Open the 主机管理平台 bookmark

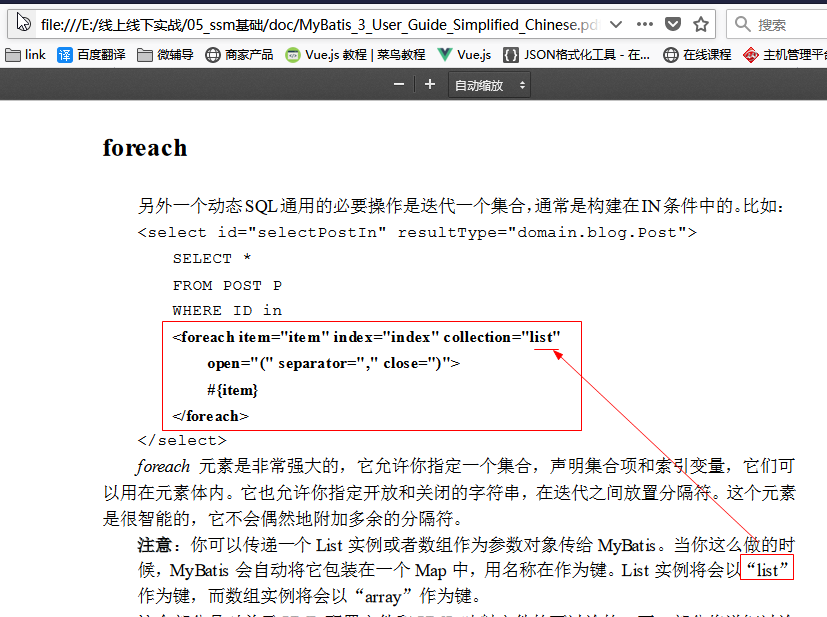pyautogui.click(x=784, y=55)
